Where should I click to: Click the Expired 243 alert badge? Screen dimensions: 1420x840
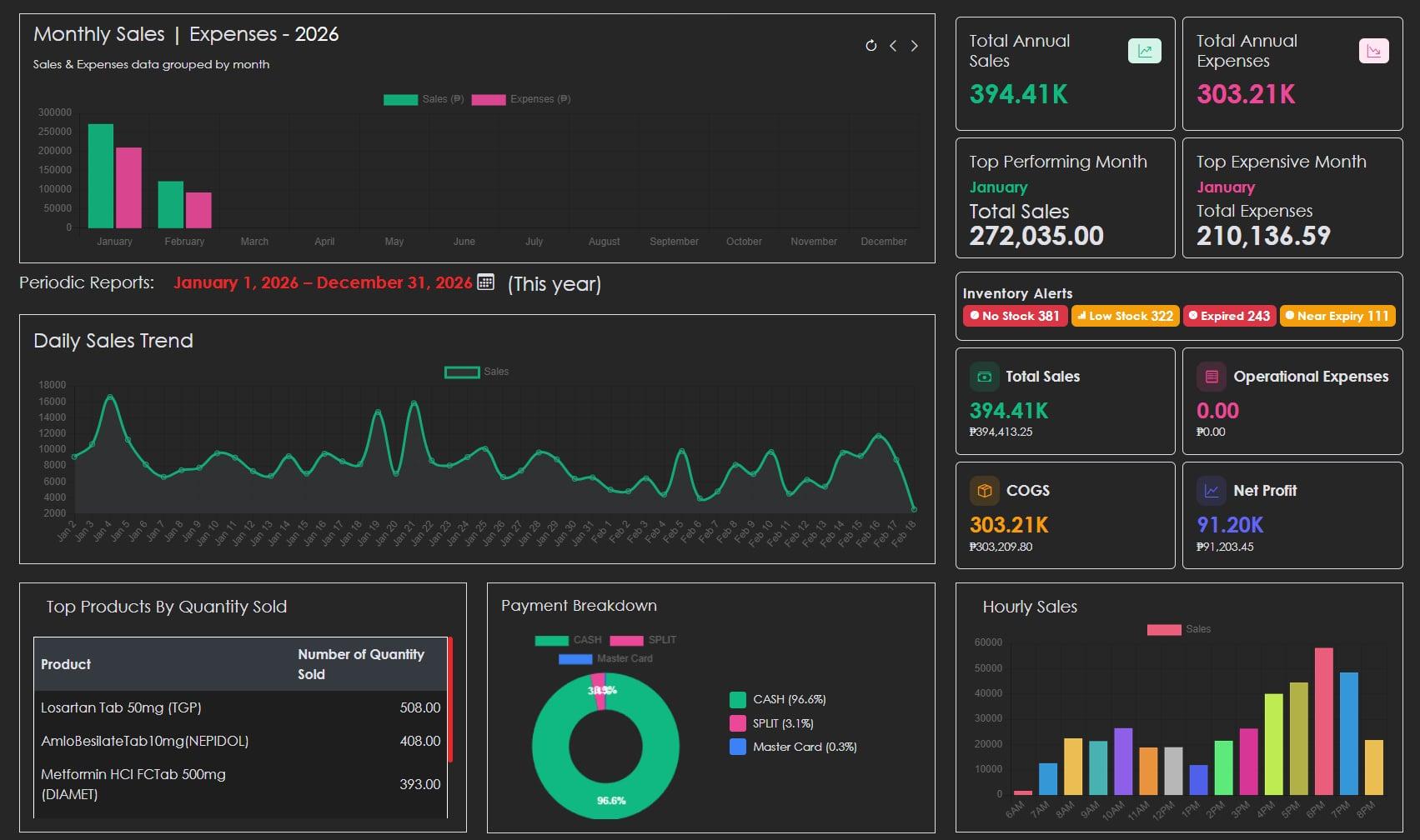pos(1229,316)
